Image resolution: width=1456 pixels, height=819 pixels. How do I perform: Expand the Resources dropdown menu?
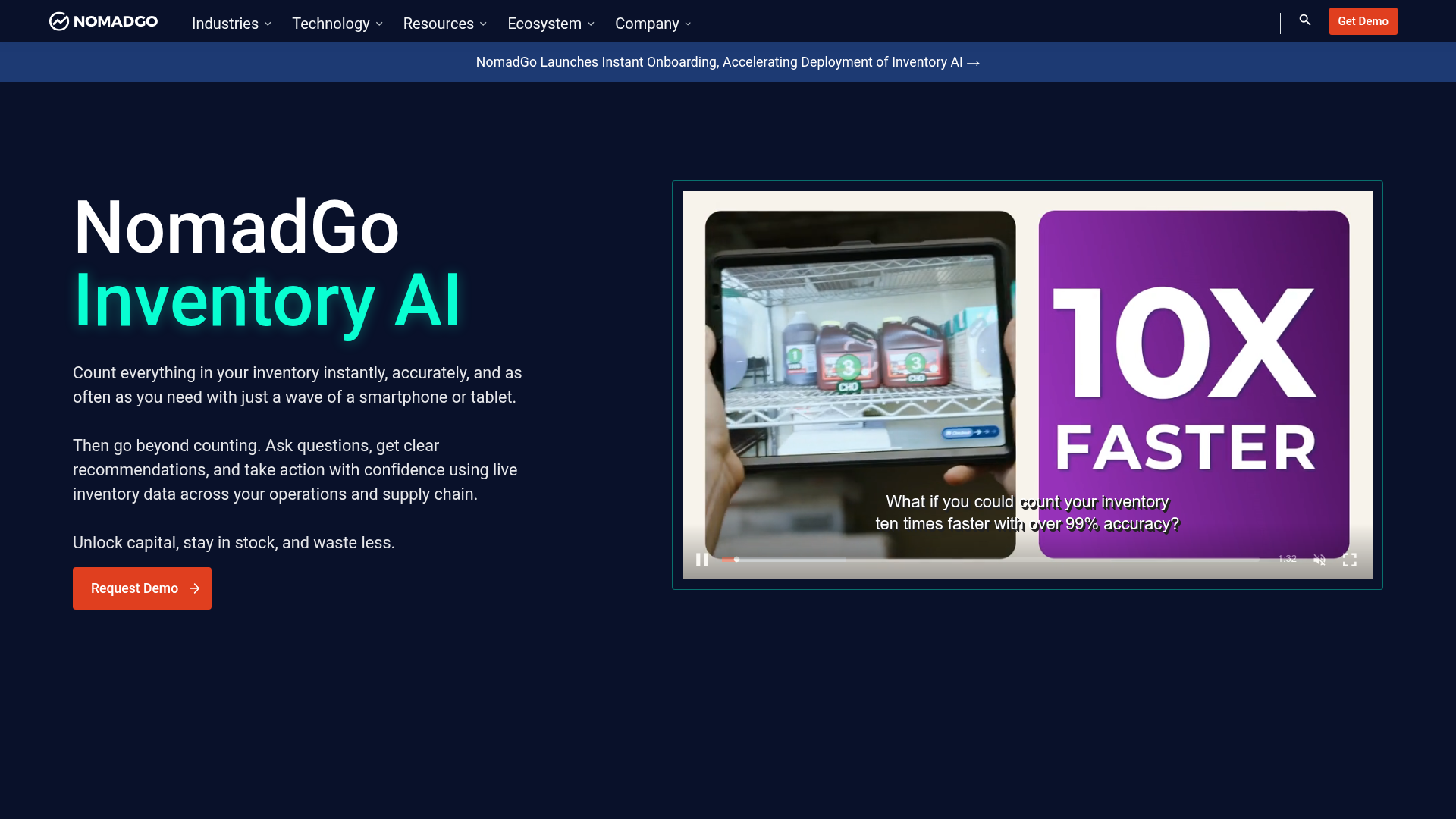coord(445,24)
